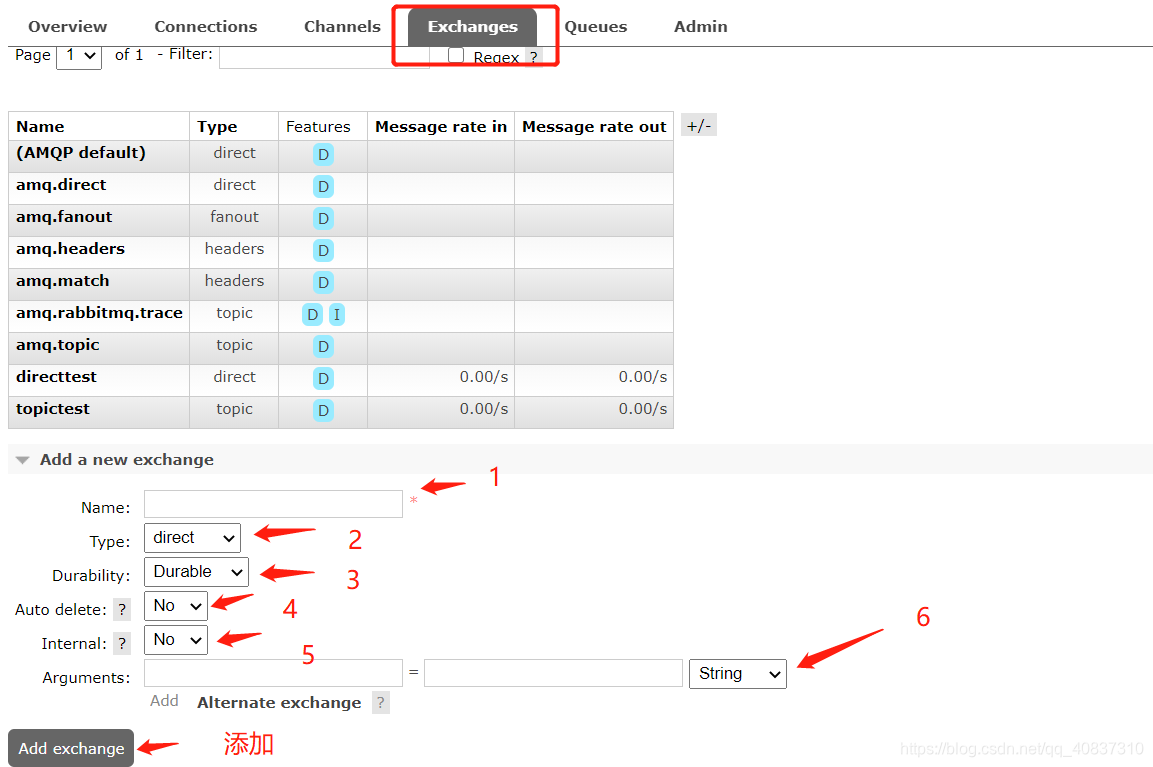The image size is (1153, 767).
Task: Open the Page number dropdown
Action: pos(79,55)
